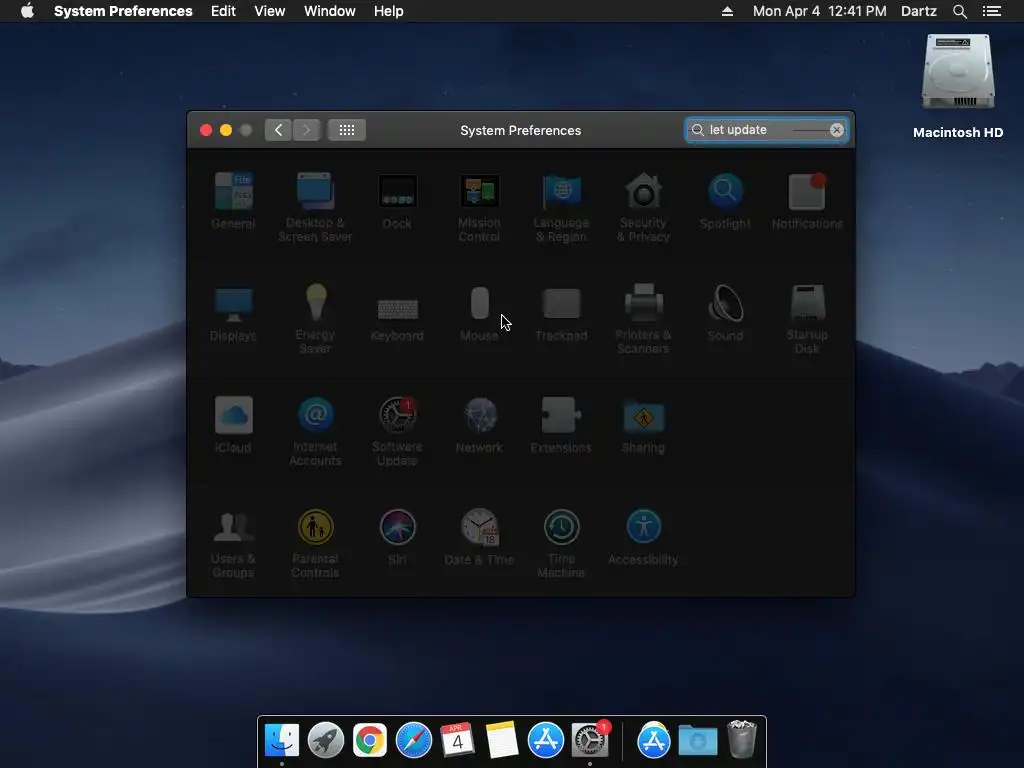Screen dimensions: 1024x768
Task: Open Notification Center in the menu bar
Action: [x=992, y=11]
